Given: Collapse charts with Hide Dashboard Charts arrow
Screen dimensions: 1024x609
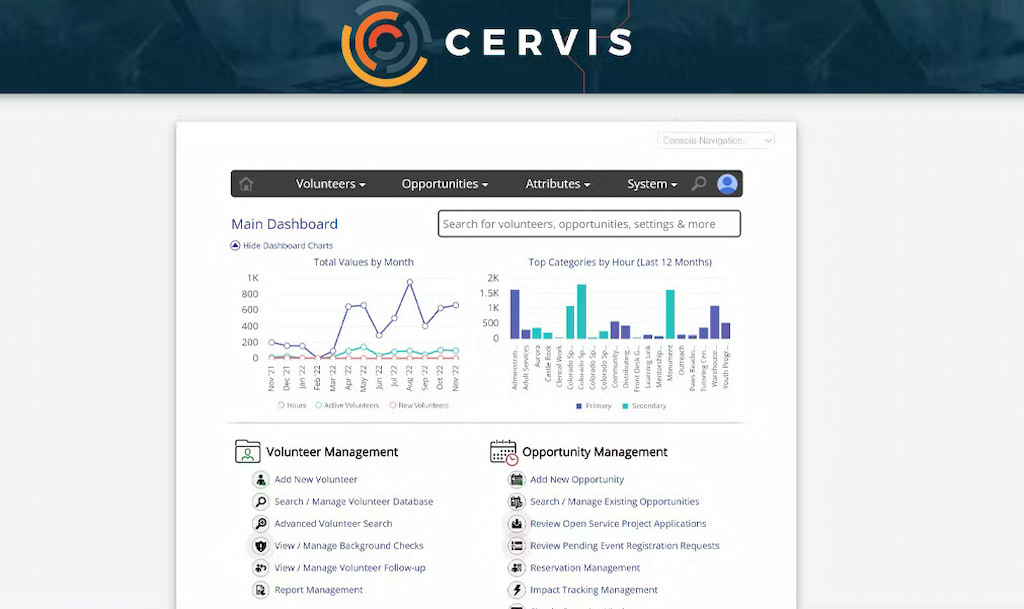Looking at the screenshot, I should tap(235, 245).
